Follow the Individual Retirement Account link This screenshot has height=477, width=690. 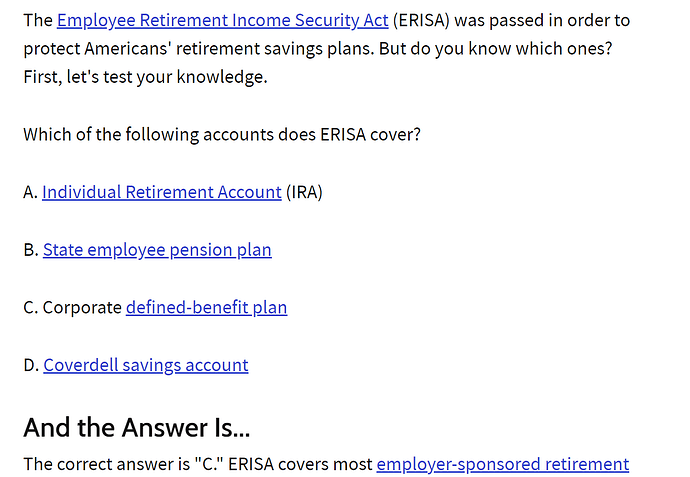click(x=161, y=192)
